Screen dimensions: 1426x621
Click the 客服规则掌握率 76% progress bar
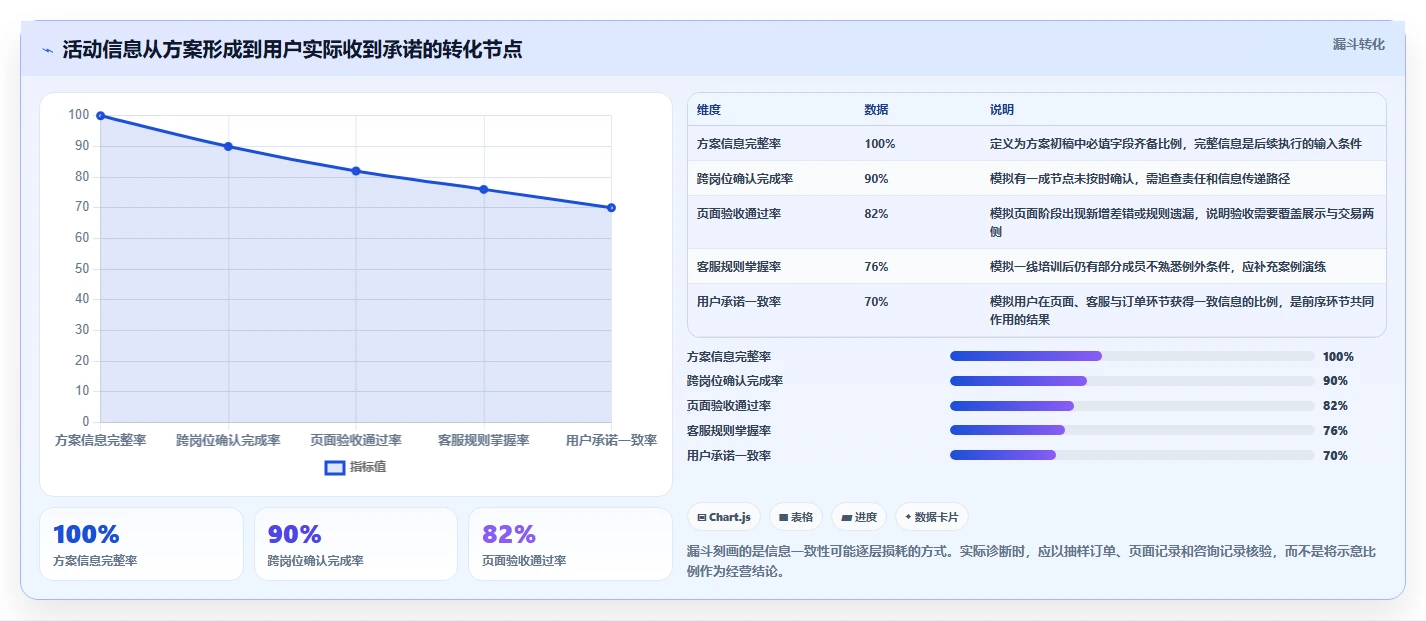(x=1132, y=430)
